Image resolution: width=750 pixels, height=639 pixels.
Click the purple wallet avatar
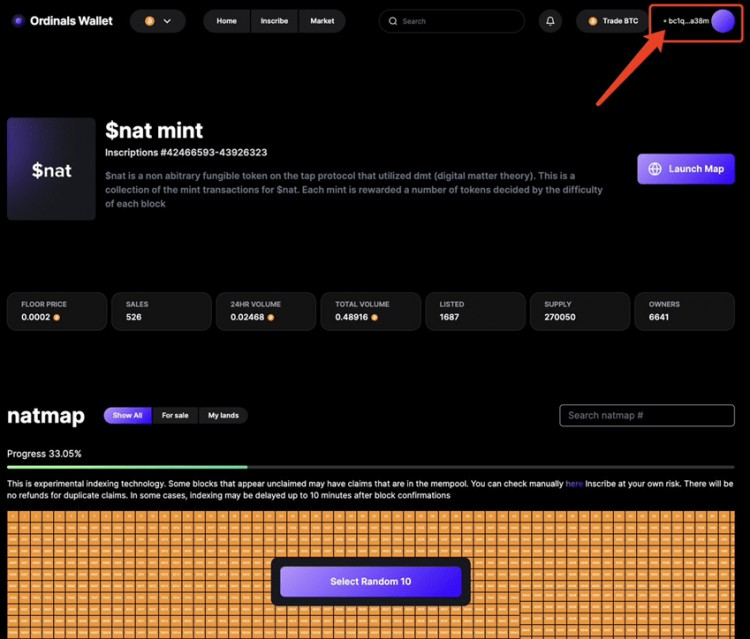[x=723, y=21]
